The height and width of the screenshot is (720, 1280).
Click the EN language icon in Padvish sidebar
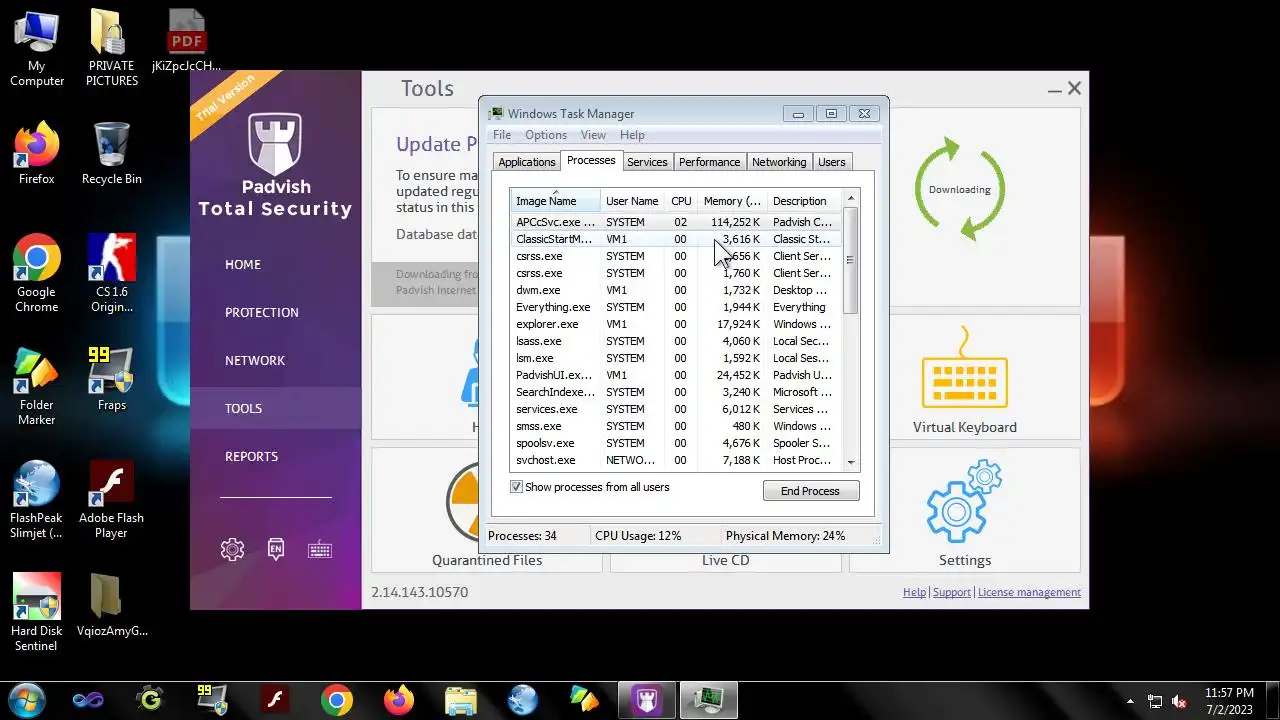[276, 549]
